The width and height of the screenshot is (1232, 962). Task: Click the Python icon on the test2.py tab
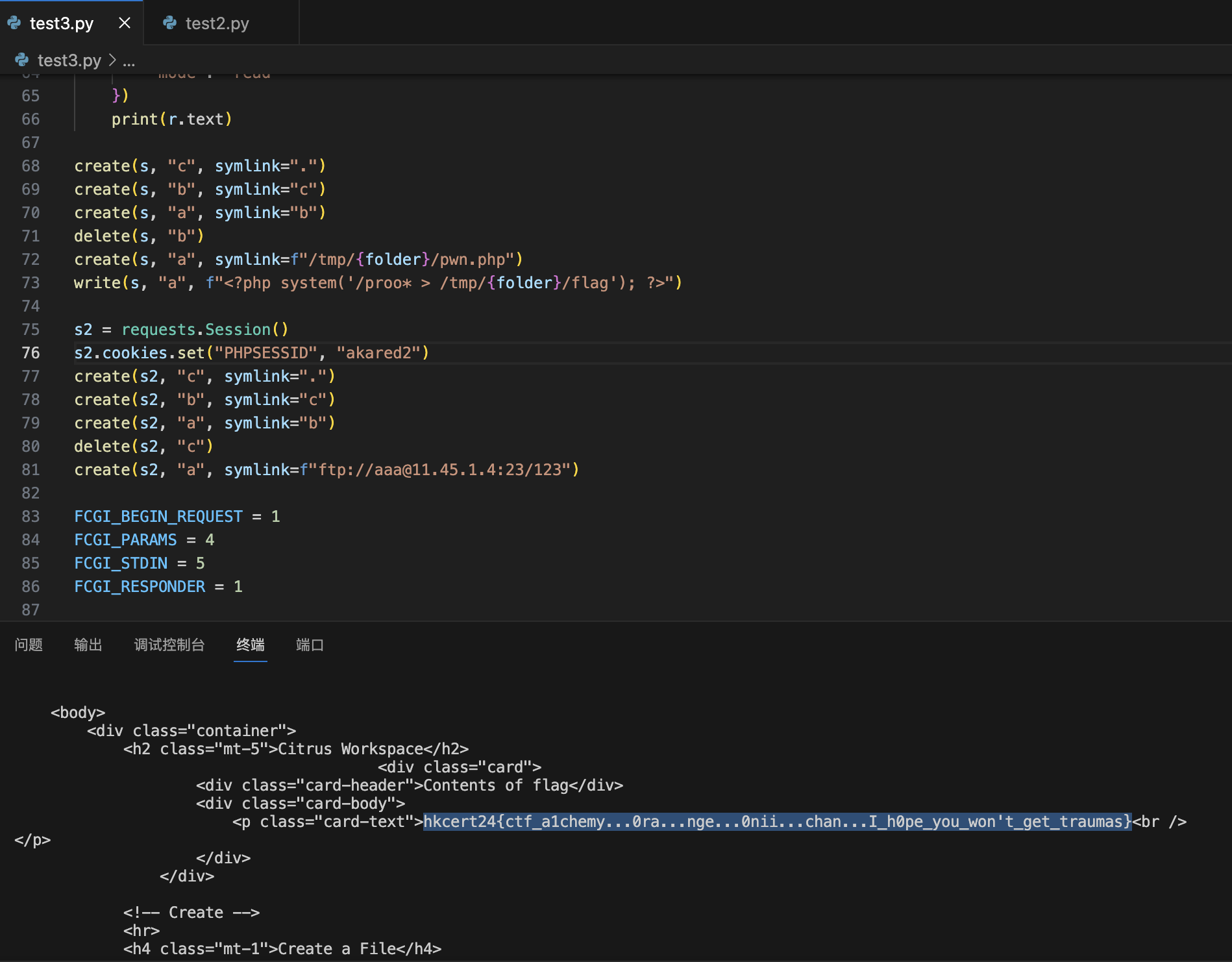click(x=170, y=23)
